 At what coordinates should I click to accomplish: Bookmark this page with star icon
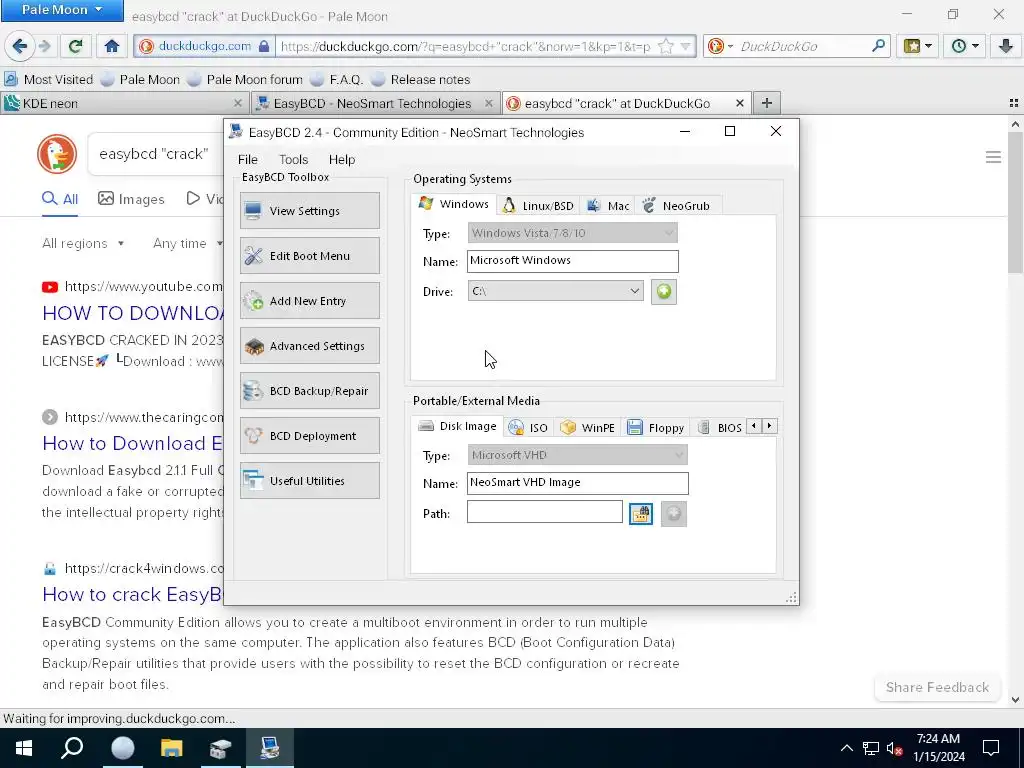point(665,46)
